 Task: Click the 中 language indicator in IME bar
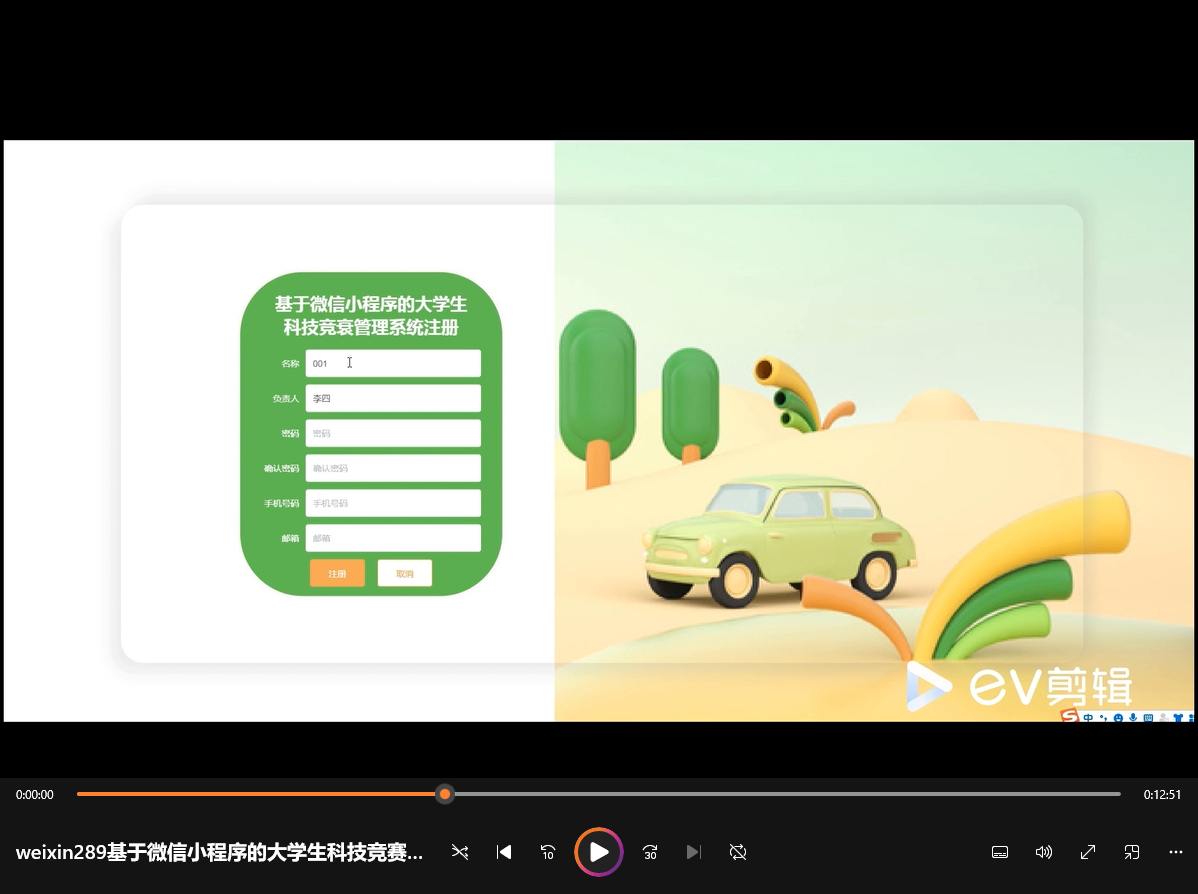(x=1088, y=717)
